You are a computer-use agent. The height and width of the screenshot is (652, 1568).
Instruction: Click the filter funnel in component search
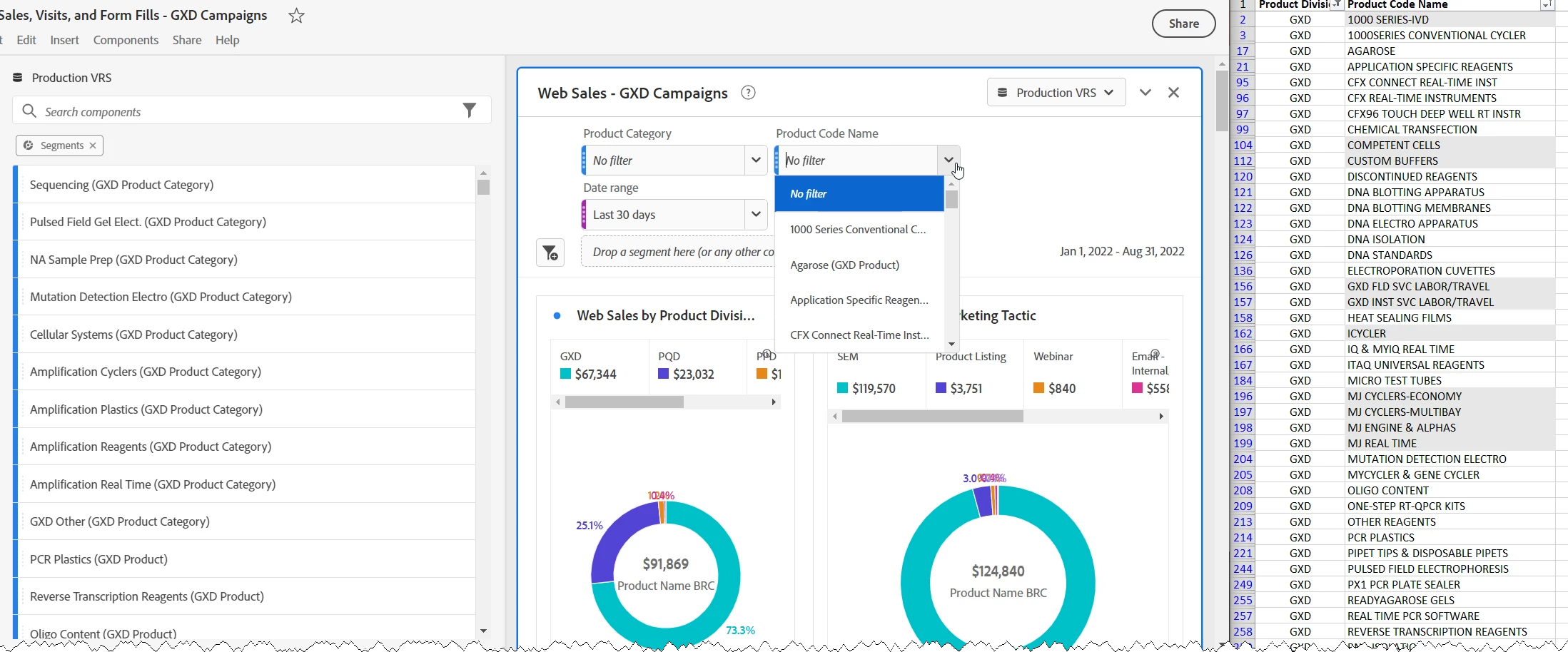[469, 111]
